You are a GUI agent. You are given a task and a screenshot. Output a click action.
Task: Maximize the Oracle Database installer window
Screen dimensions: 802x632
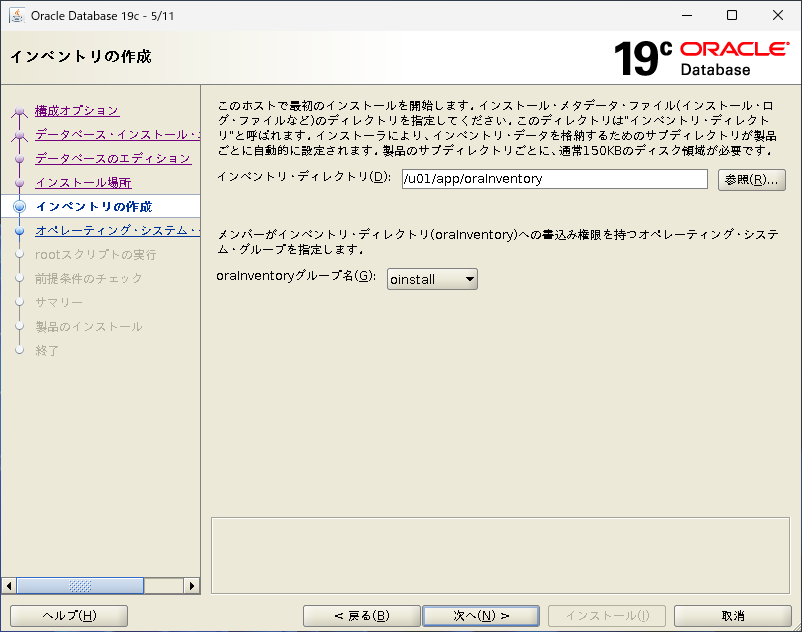(x=732, y=15)
